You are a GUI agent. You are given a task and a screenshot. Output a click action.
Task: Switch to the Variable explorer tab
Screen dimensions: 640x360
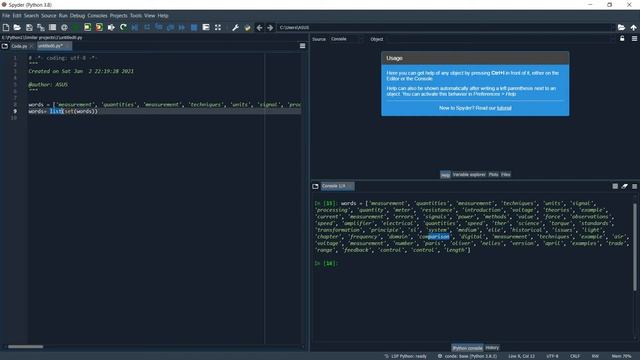point(469,175)
